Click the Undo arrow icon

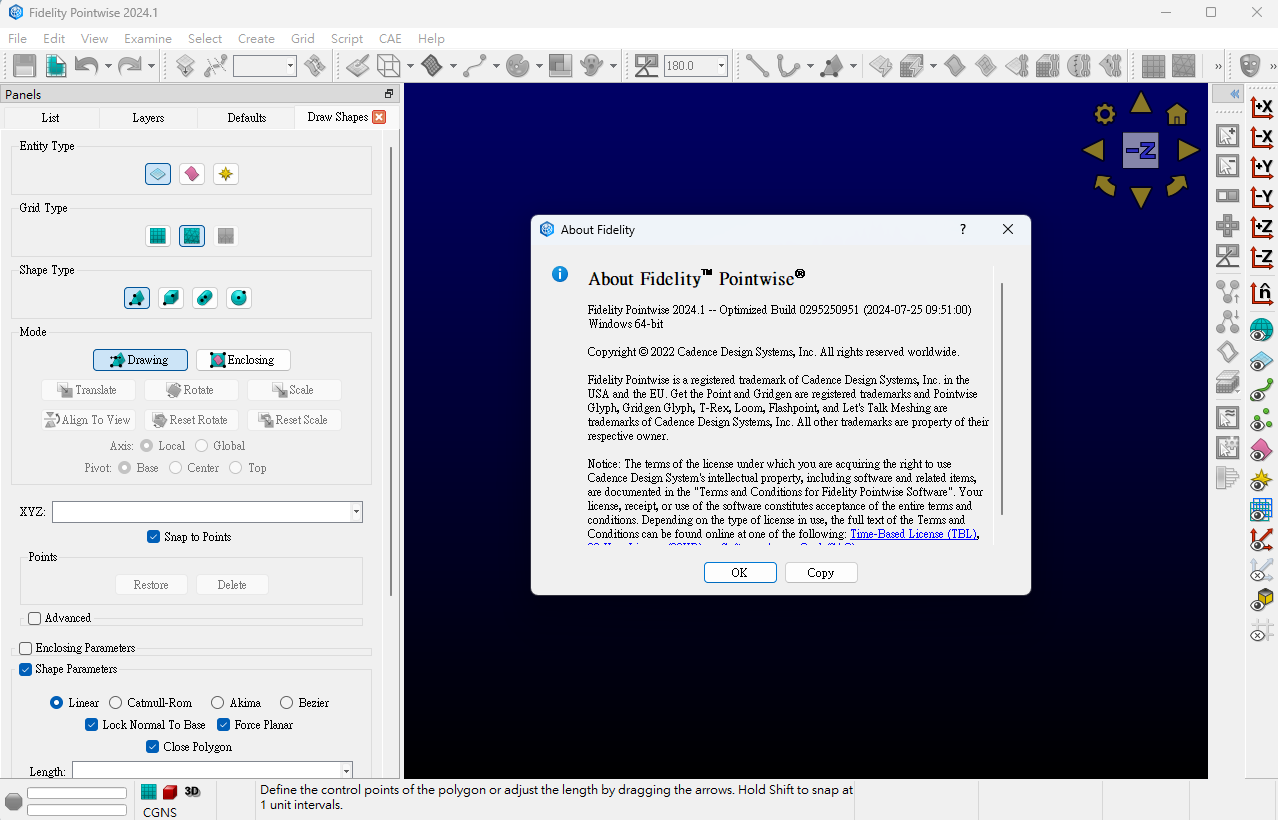(x=85, y=66)
